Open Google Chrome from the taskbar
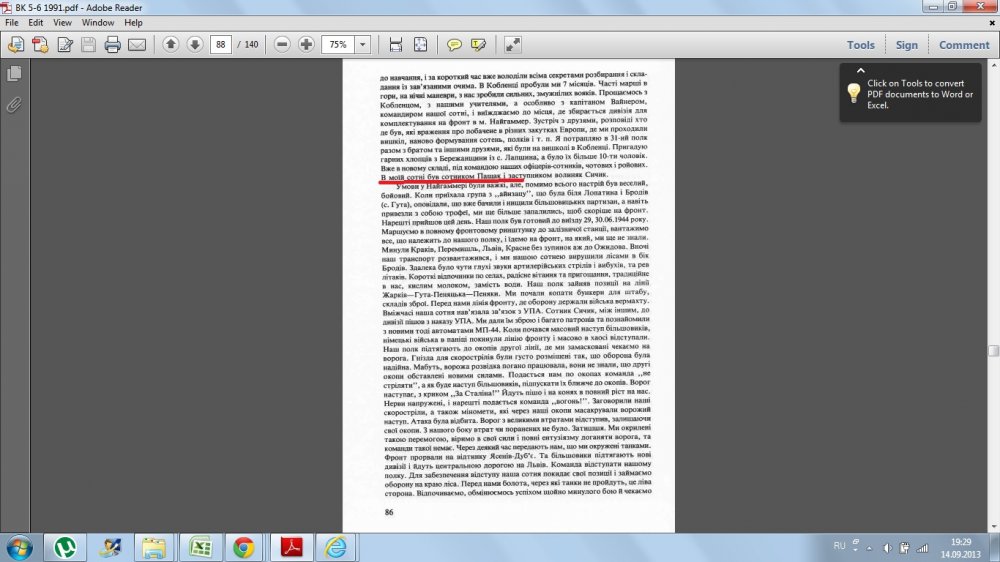Viewport: 1000px width, 562px height. click(243, 547)
